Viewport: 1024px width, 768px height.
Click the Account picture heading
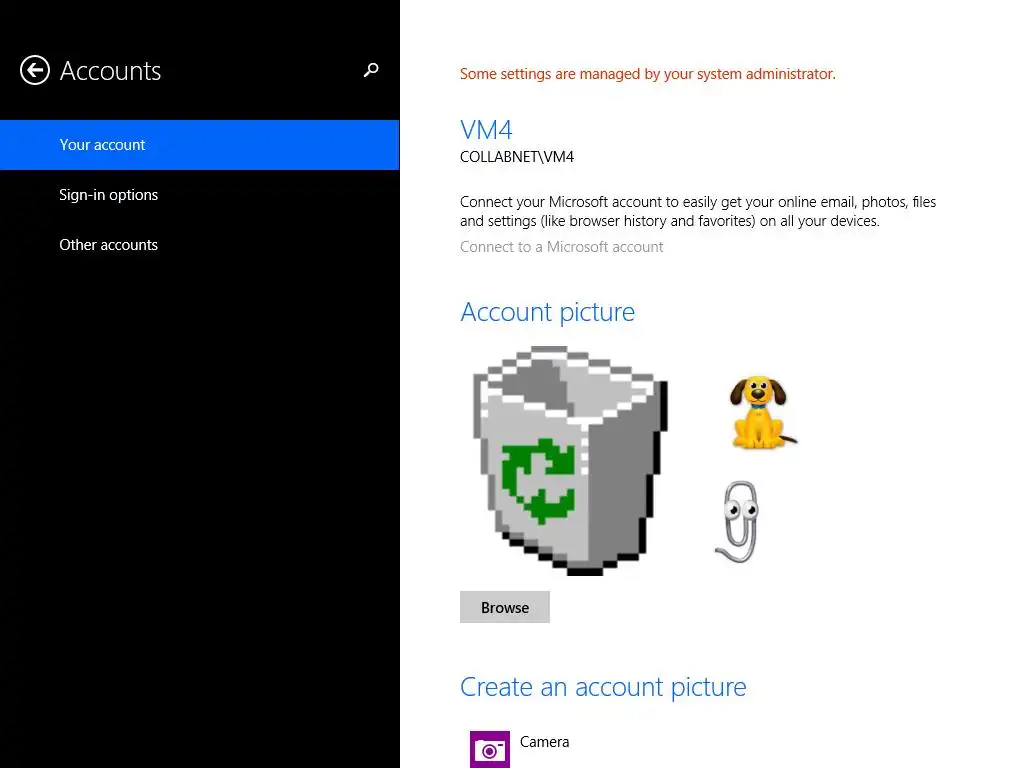547,312
